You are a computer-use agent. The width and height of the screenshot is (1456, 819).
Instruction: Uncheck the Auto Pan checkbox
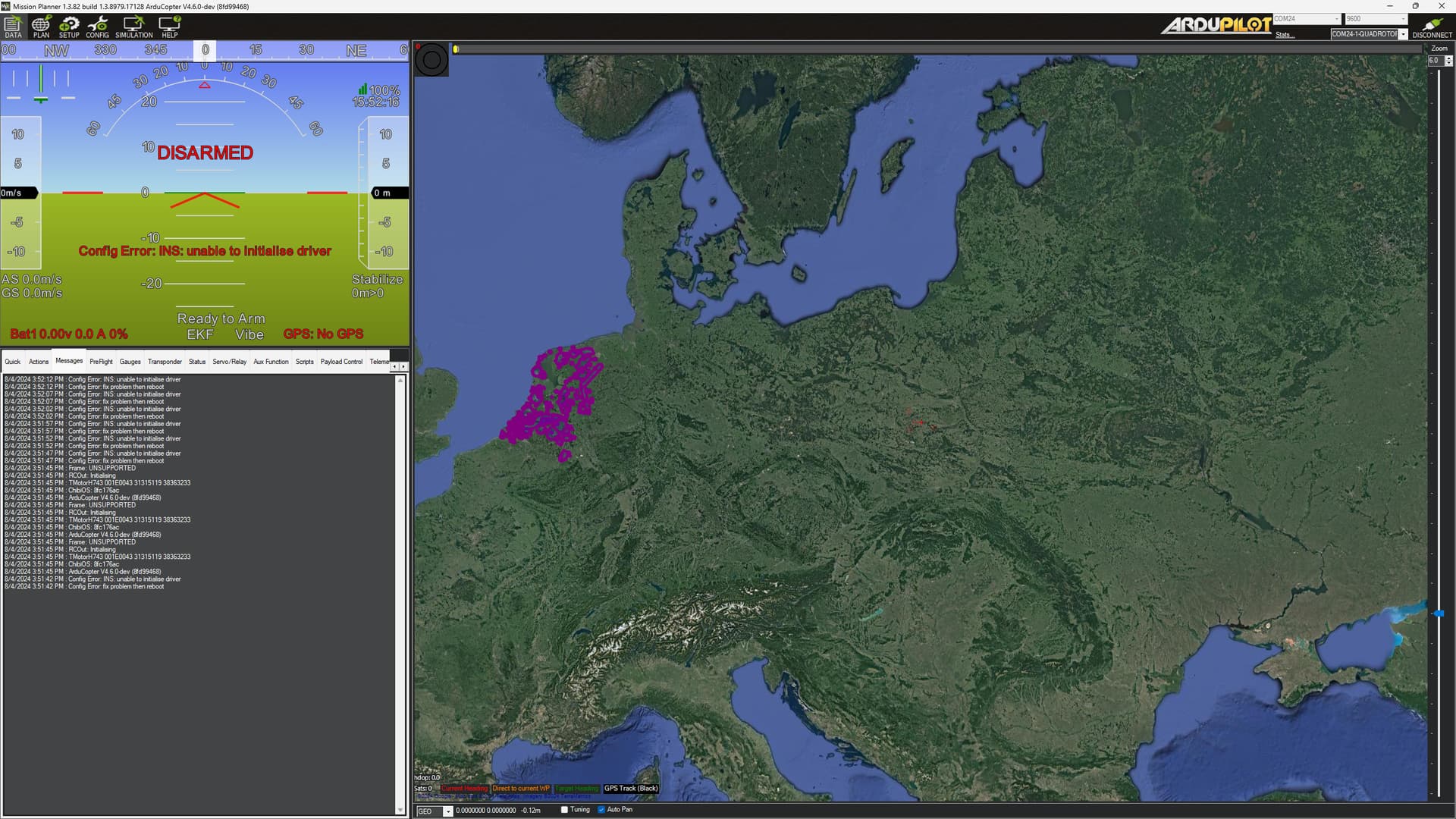601,810
